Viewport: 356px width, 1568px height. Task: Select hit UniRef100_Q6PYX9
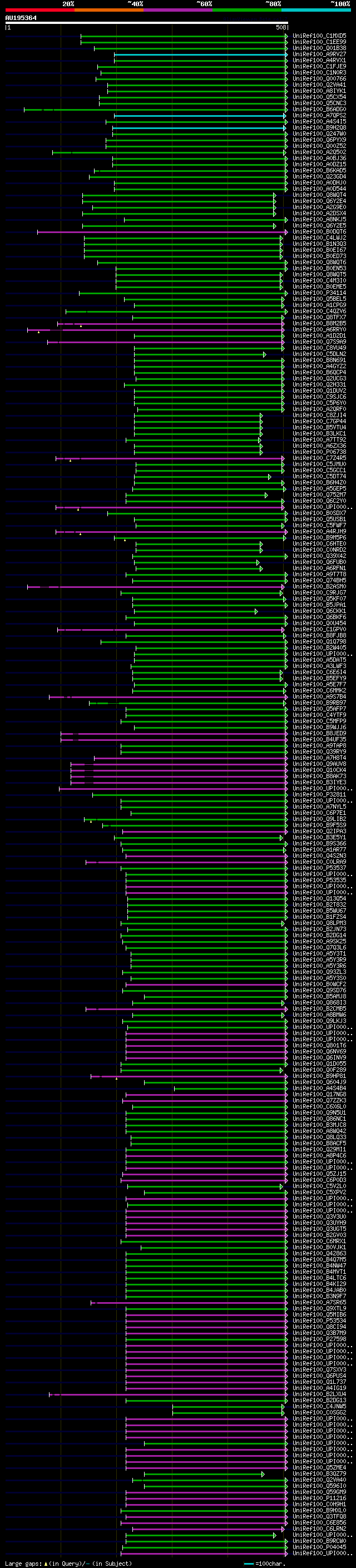click(319, 140)
